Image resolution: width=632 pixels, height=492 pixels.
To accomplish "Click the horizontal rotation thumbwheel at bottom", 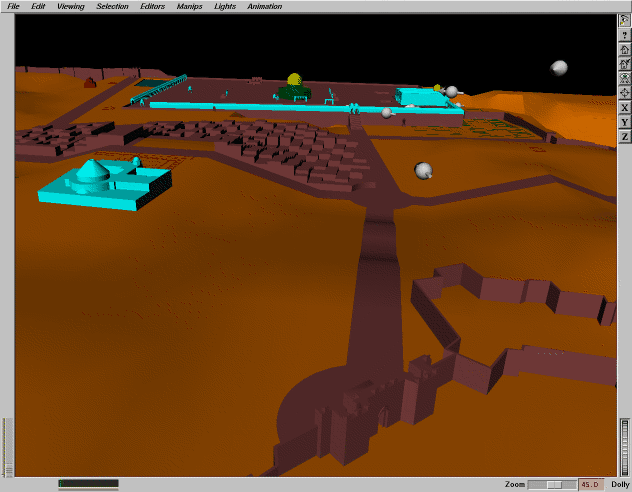I will pos(88,484).
